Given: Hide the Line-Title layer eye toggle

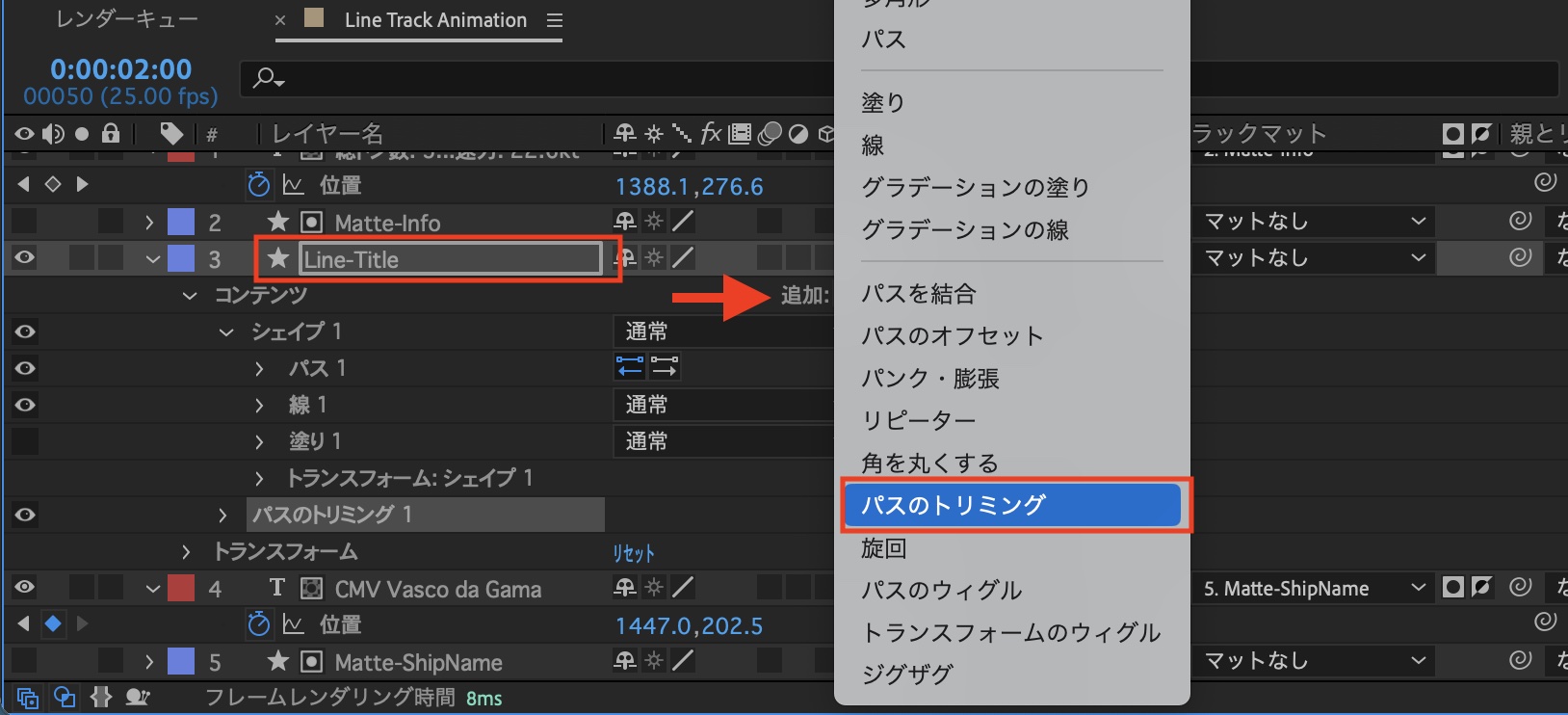Looking at the screenshot, I should pos(25,258).
